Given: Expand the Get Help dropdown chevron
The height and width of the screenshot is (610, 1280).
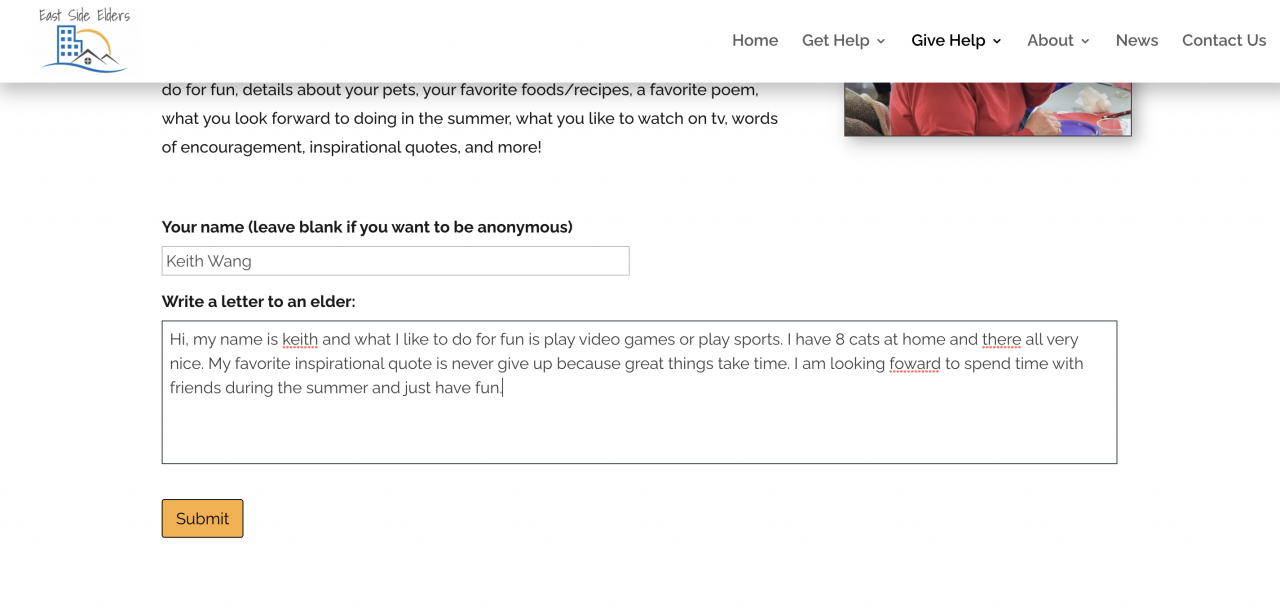Looking at the screenshot, I should pos(881,41).
